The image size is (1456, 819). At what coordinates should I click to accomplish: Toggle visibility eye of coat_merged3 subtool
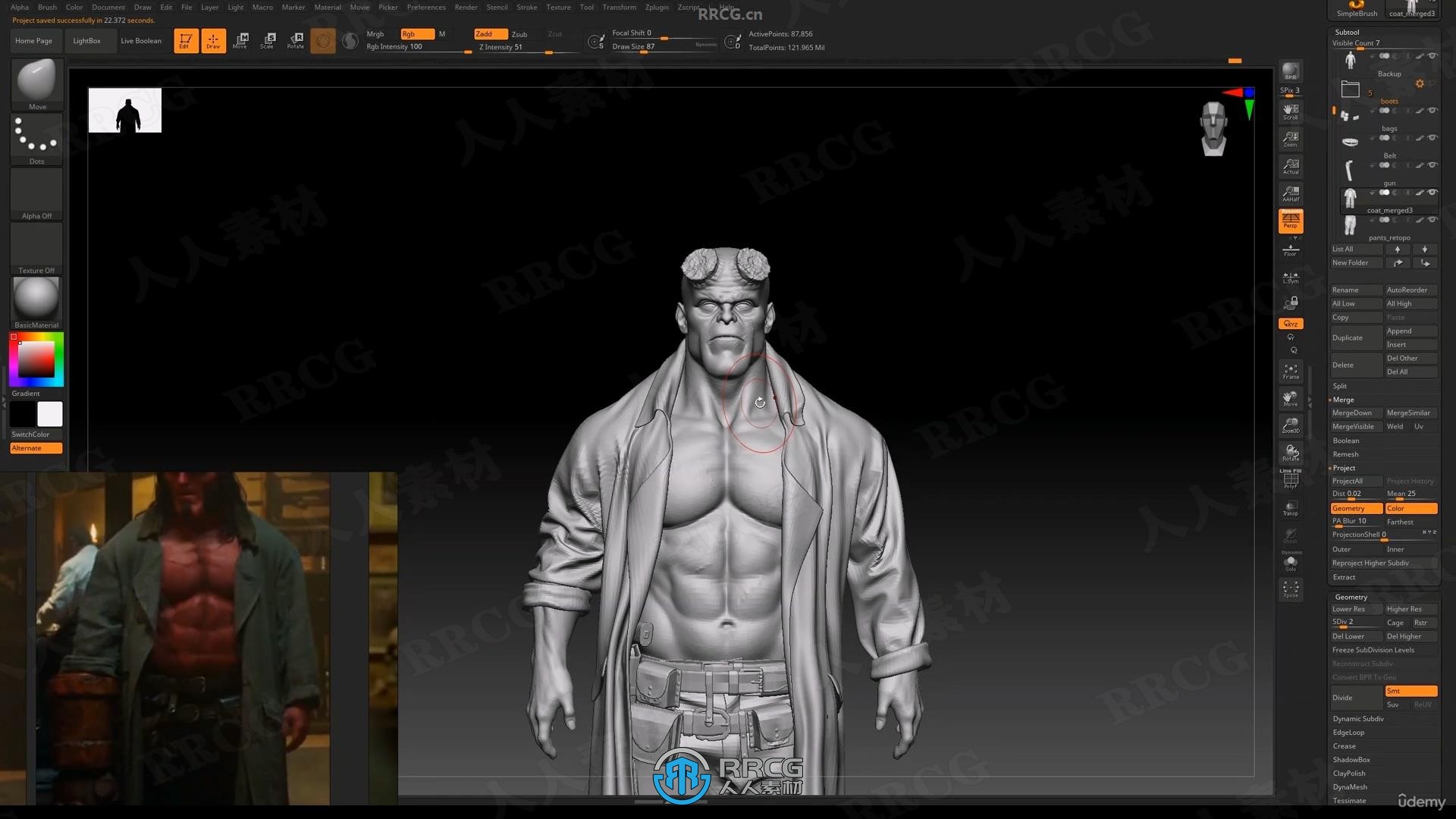point(1432,193)
